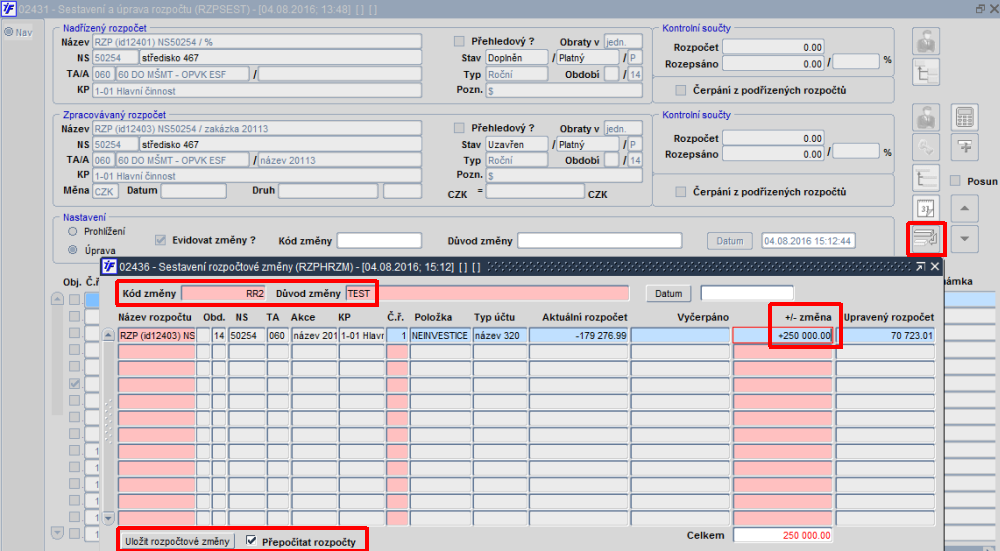This screenshot has height=551, width=1000.
Task: Select Prohlížení radio button
Action: click(x=72, y=231)
